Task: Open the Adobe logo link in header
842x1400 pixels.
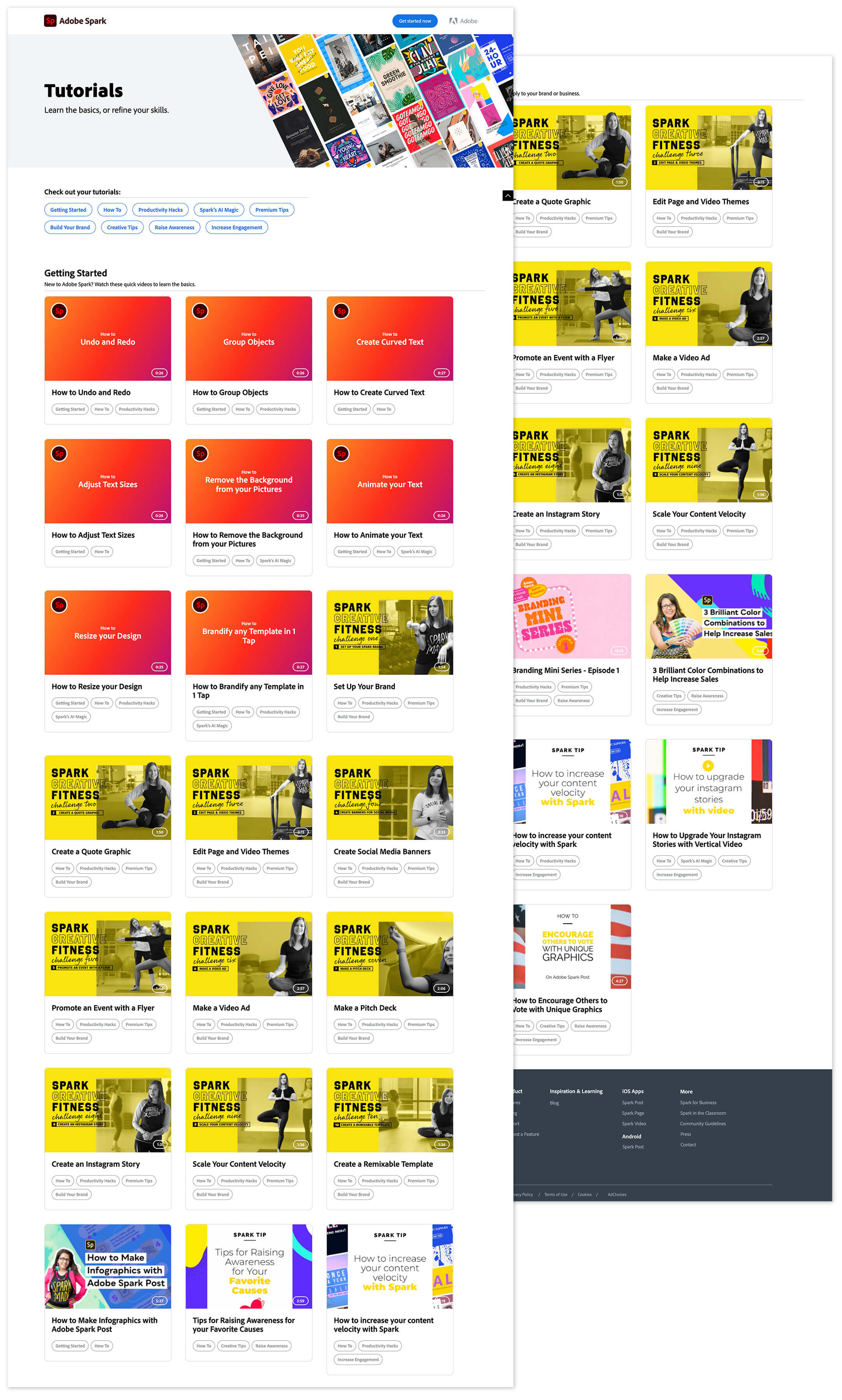Action: coord(463,21)
